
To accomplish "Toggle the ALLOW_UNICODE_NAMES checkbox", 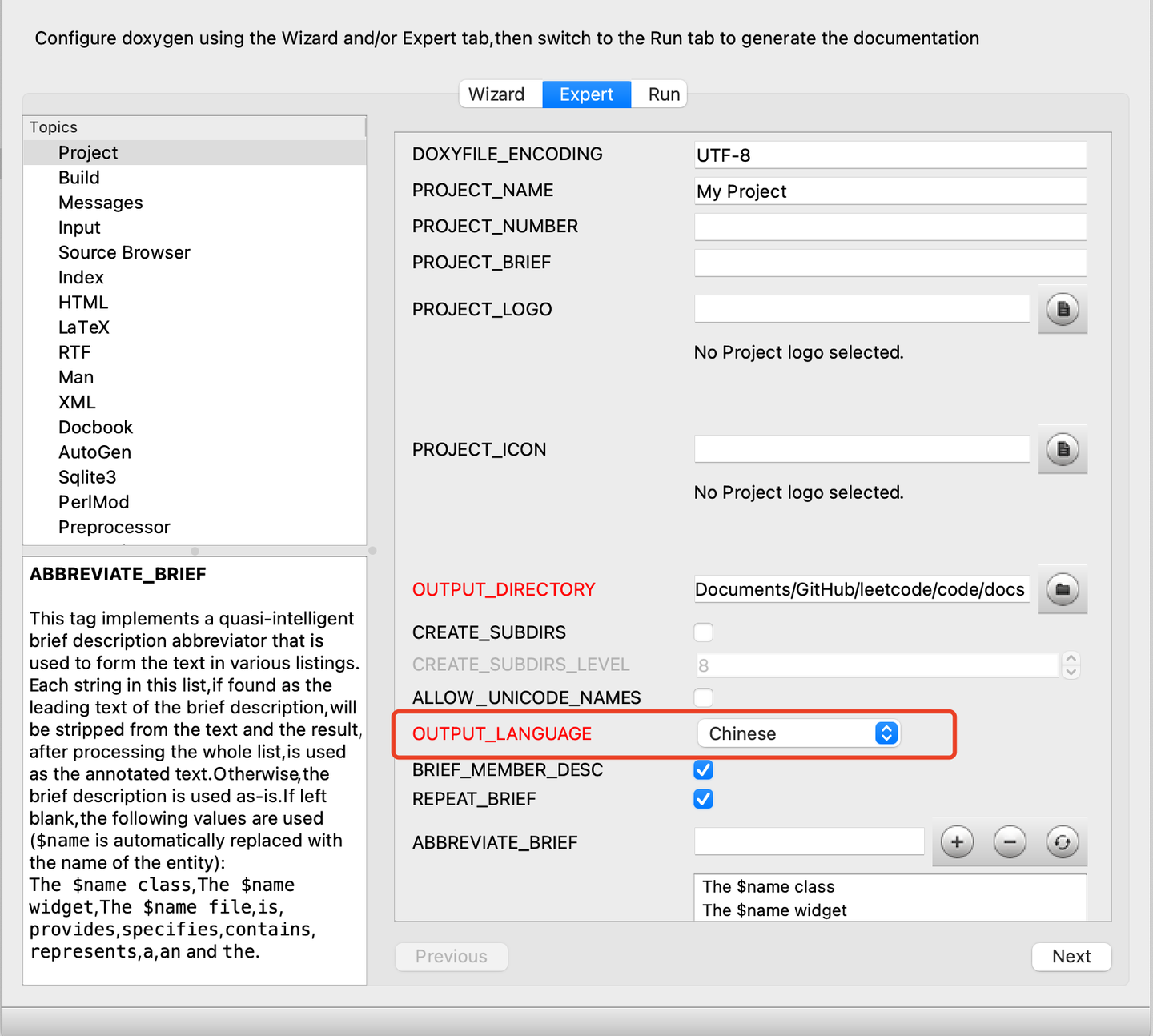I will (x=704, y=697).
